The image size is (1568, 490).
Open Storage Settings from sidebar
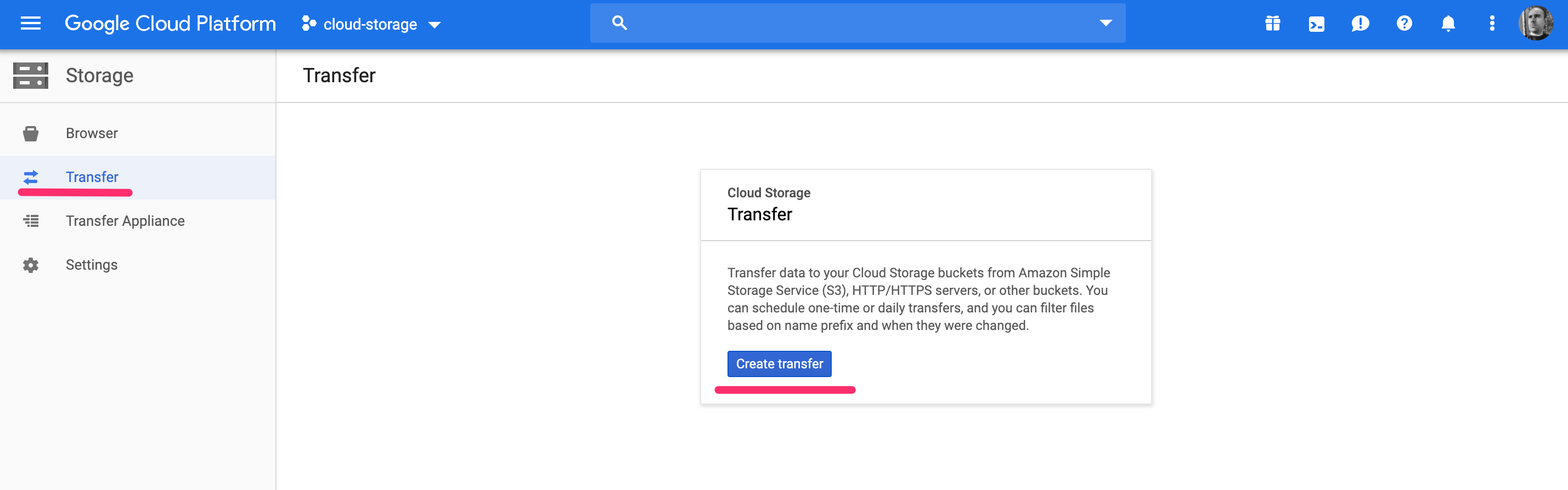point(91,265)
